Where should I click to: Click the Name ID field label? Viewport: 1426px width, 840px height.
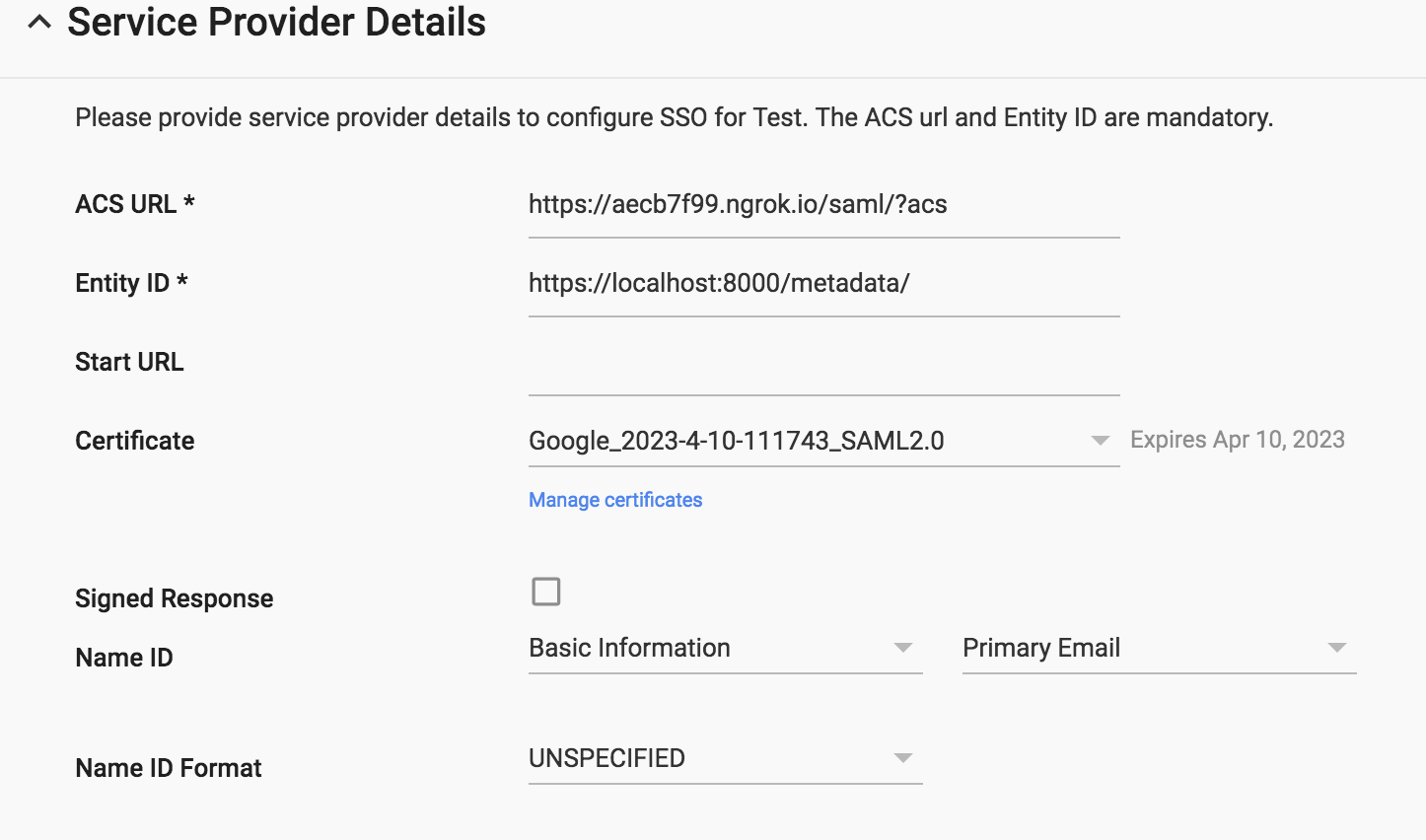(x=123, y=657)
